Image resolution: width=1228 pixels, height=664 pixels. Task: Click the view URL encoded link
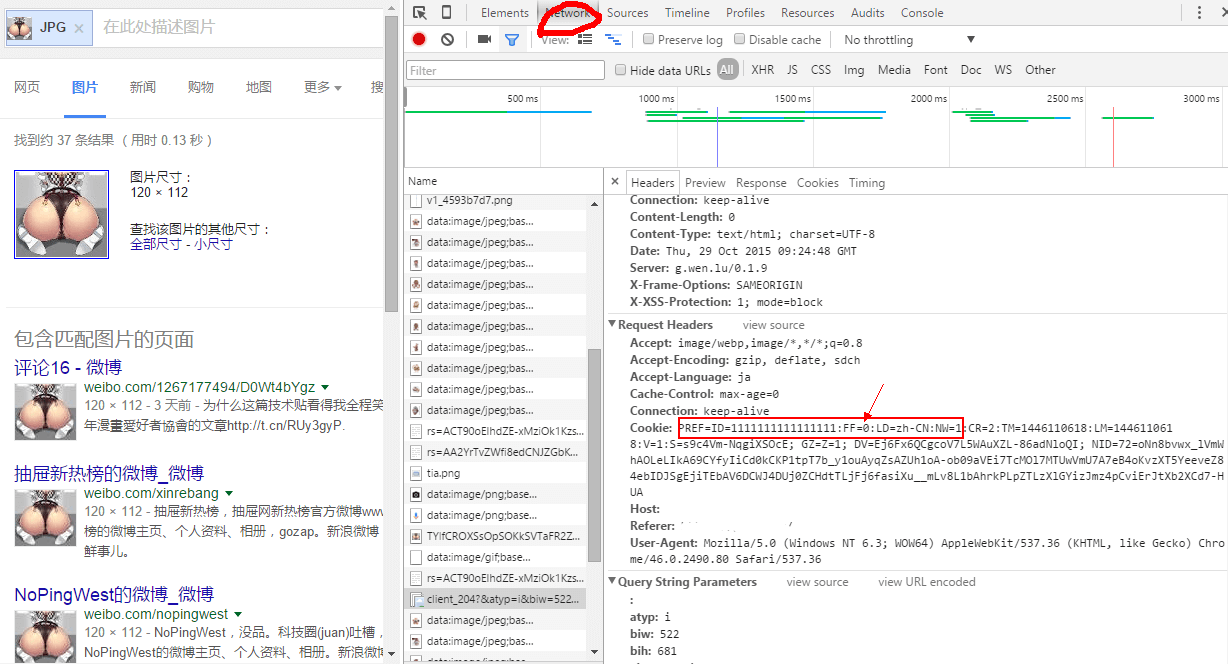coord(927,582)
